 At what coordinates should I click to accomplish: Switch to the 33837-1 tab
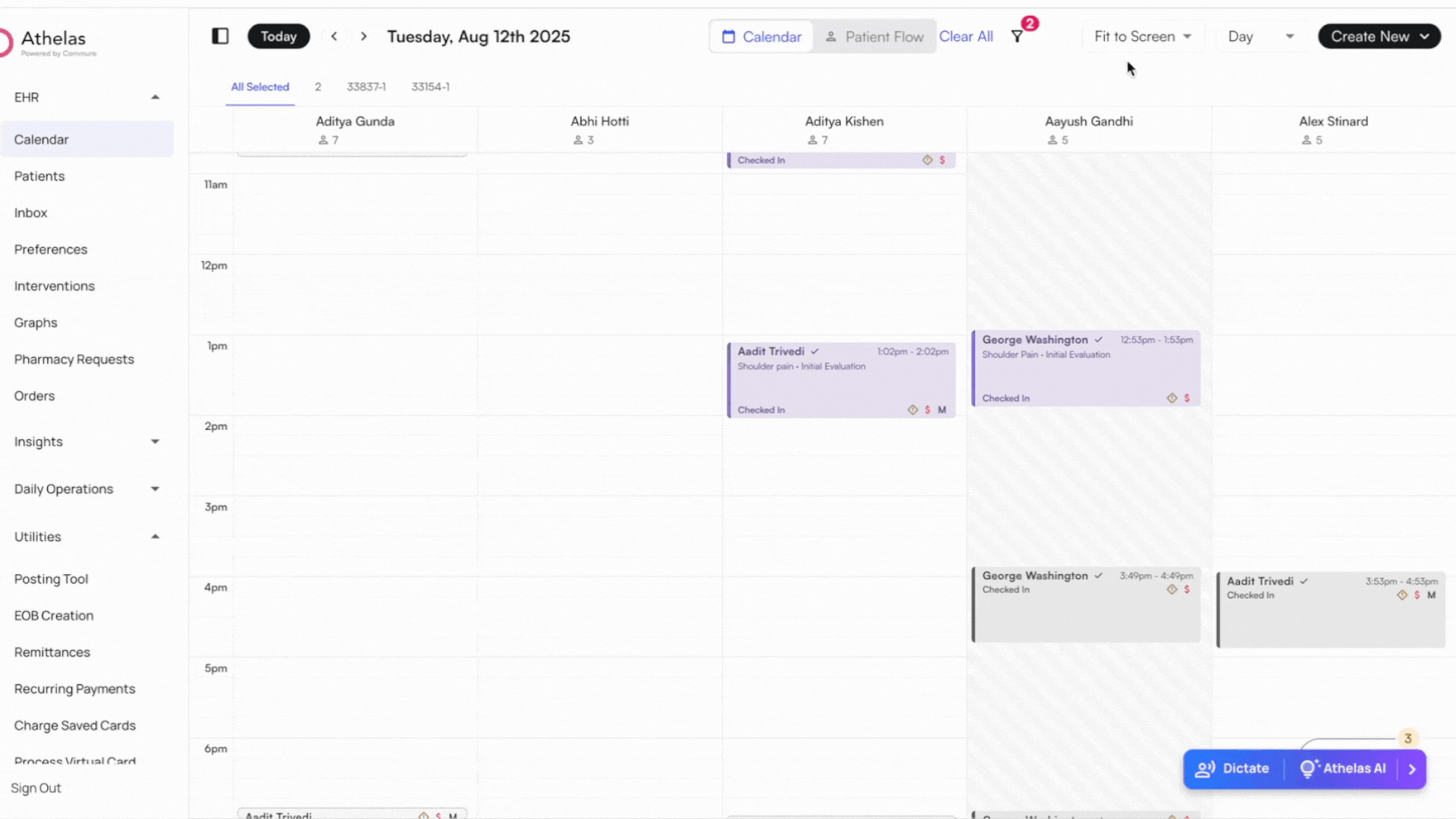(366, 86)
